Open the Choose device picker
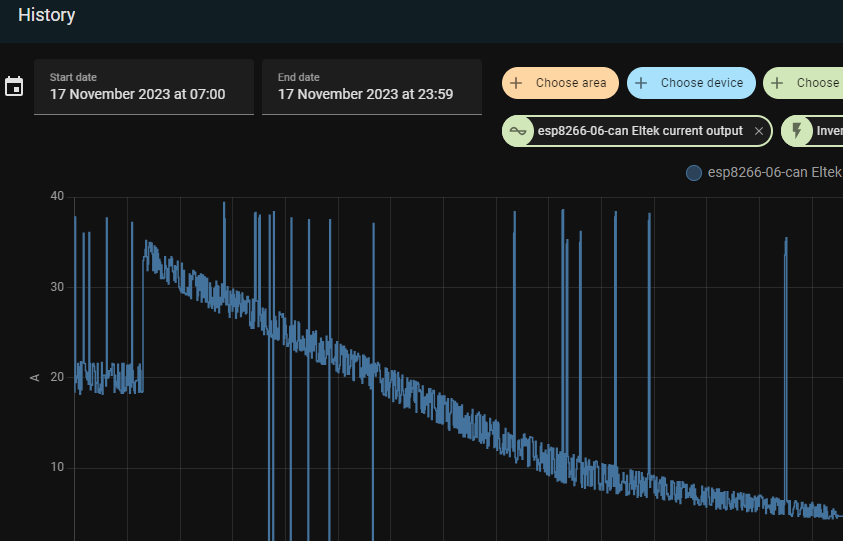843x541 pixels. (x=701, y=83)
